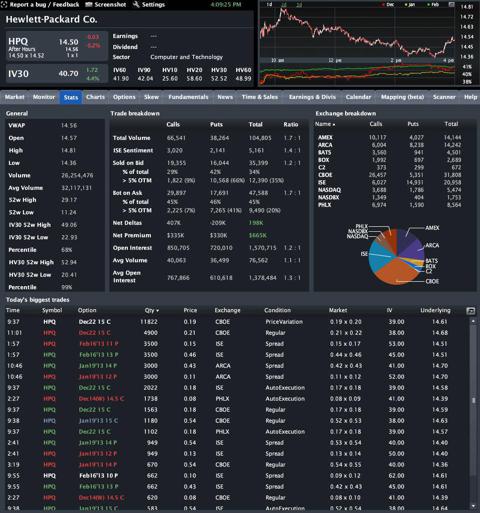
Task: Open the Options tab
Action: click(x=124, y=97)
